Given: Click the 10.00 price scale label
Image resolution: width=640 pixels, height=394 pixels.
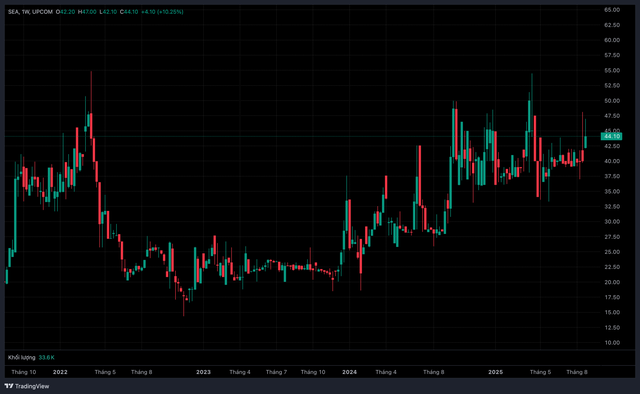Looking at the screenshot, I should click(x=612, y=343).
